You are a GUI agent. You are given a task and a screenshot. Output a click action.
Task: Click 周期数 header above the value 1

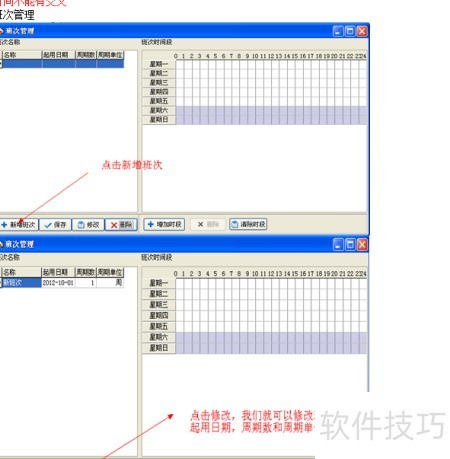[x=86, y=272]
